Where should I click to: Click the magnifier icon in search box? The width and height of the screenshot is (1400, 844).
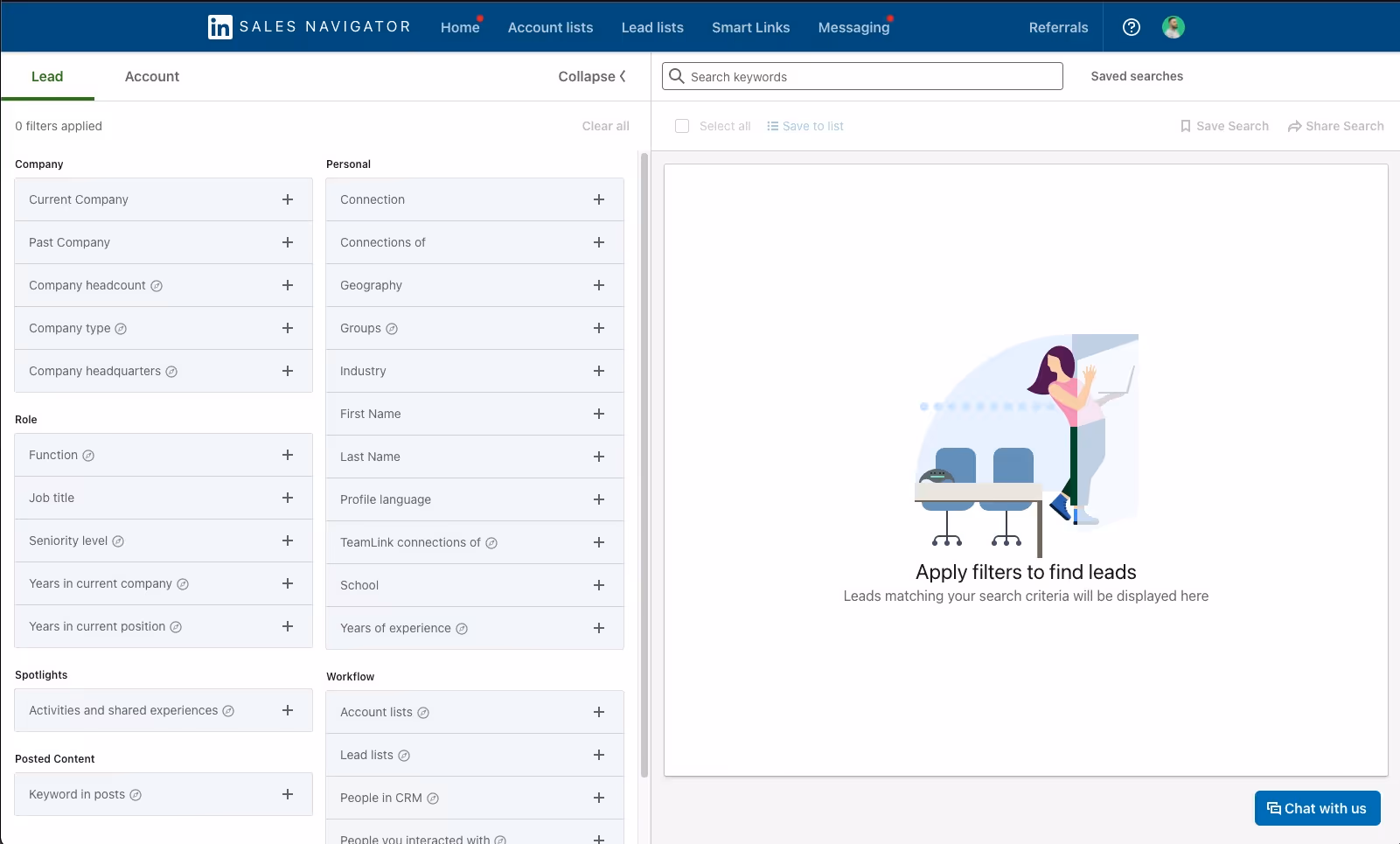pos(677,76)
